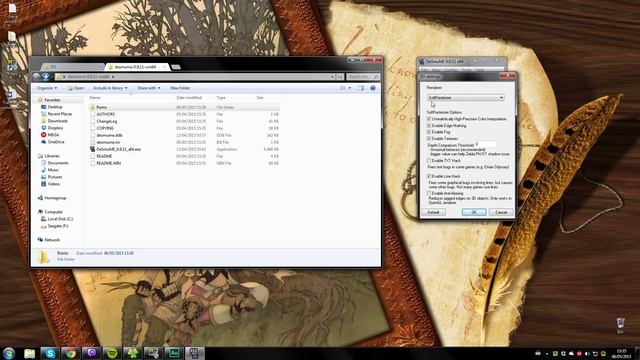Open Skype from the taskbar
The width and height of the screenshot is (640, 360).
pyautogui.click(x=50, y=353)
